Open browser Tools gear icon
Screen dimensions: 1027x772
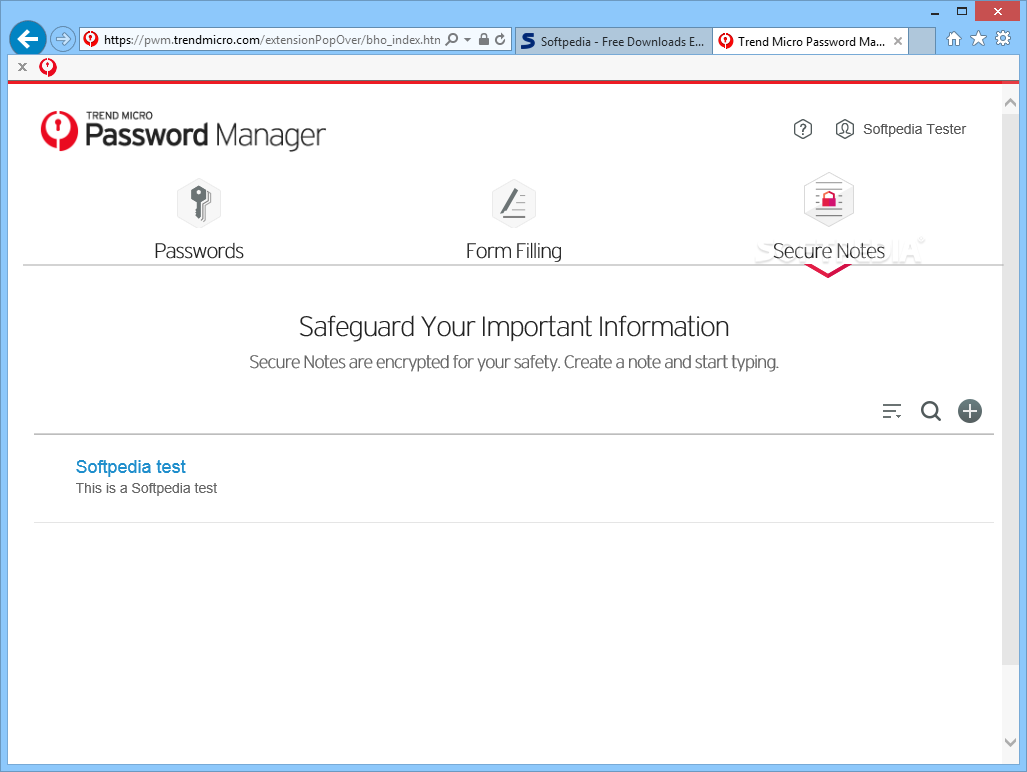tap(1003, 39)
